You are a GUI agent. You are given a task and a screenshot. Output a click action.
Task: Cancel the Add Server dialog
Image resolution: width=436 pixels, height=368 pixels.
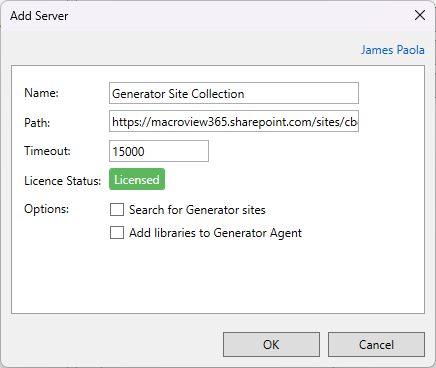(x=376, y=344)
